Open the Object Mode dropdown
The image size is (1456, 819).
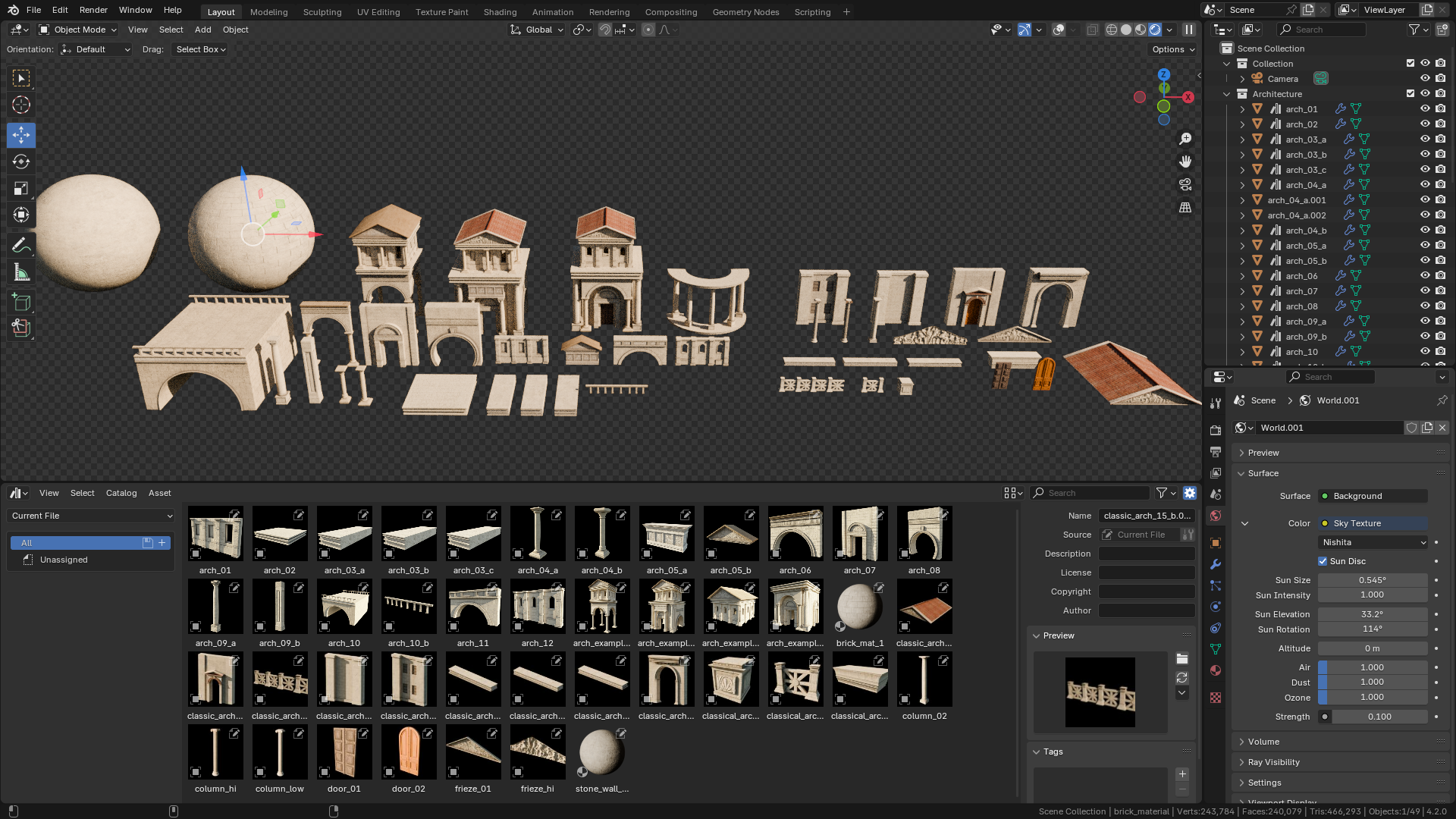pyautogui.click(x=77, y=30)
